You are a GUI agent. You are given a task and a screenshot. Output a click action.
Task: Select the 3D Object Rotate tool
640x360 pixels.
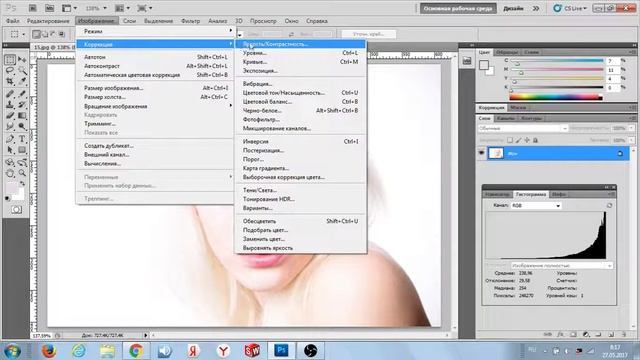[x=10, y=163]
